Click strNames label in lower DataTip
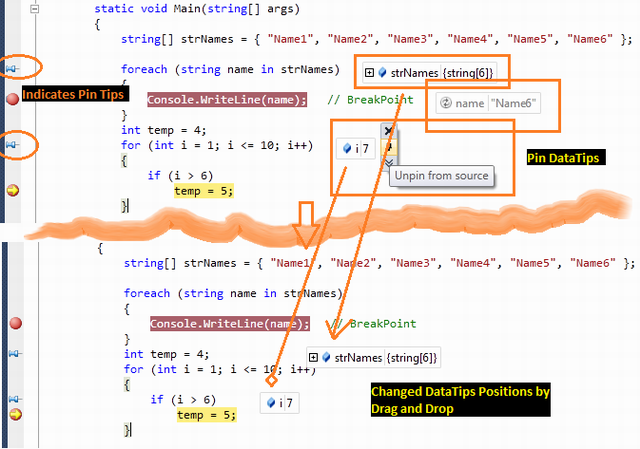This screenshot has height=449, width=640. click(x=358, y=358)
